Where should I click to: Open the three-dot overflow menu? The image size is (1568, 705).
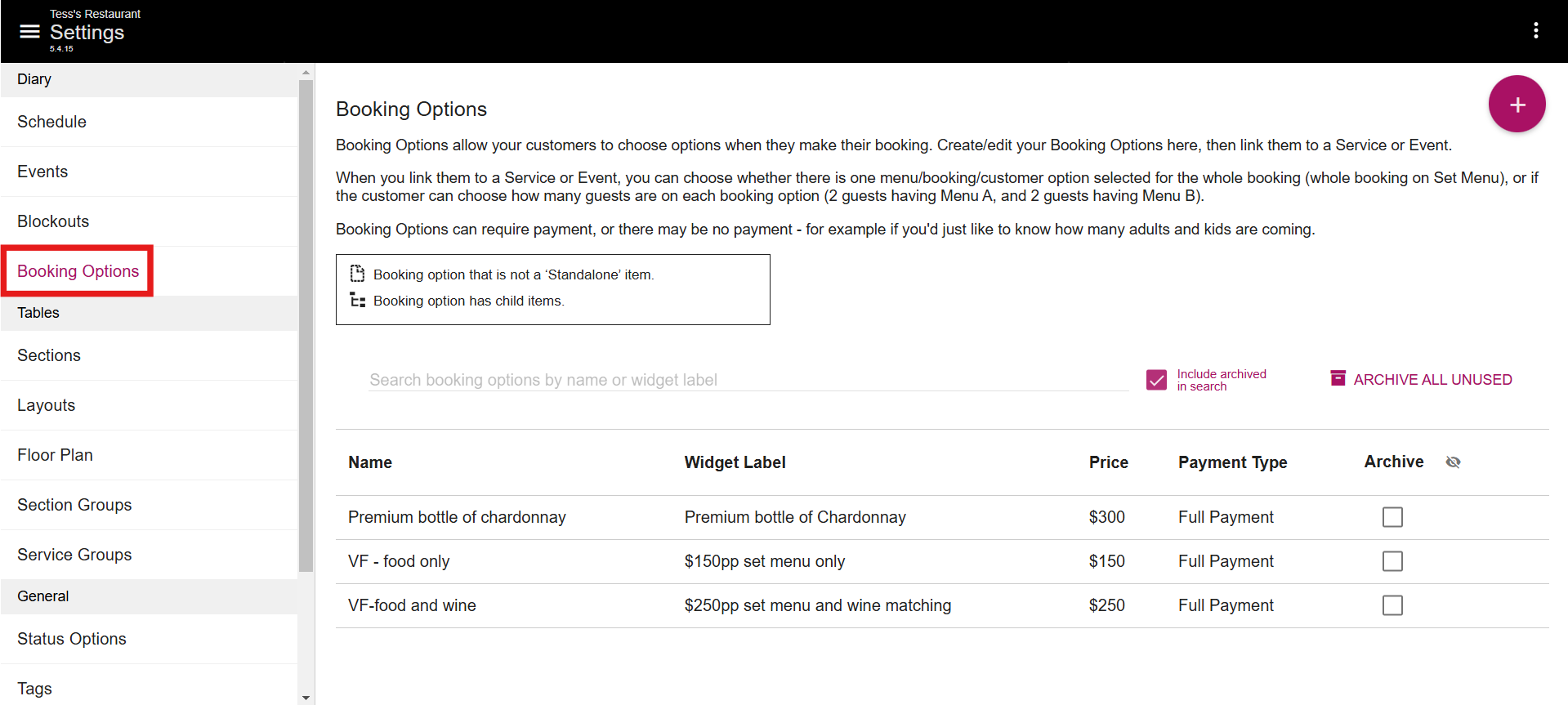click(1535, 30)
